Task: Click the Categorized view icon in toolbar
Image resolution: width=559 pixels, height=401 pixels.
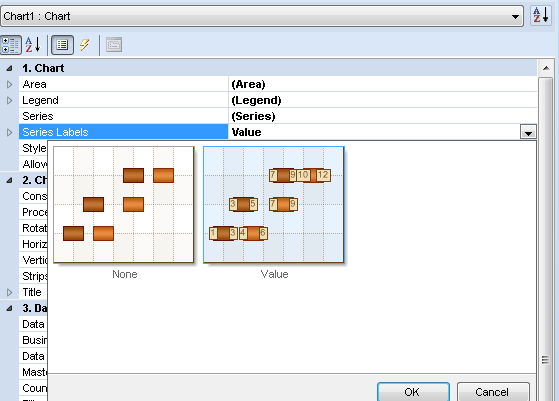Action: pyautogui.click(x=11, y=45)
